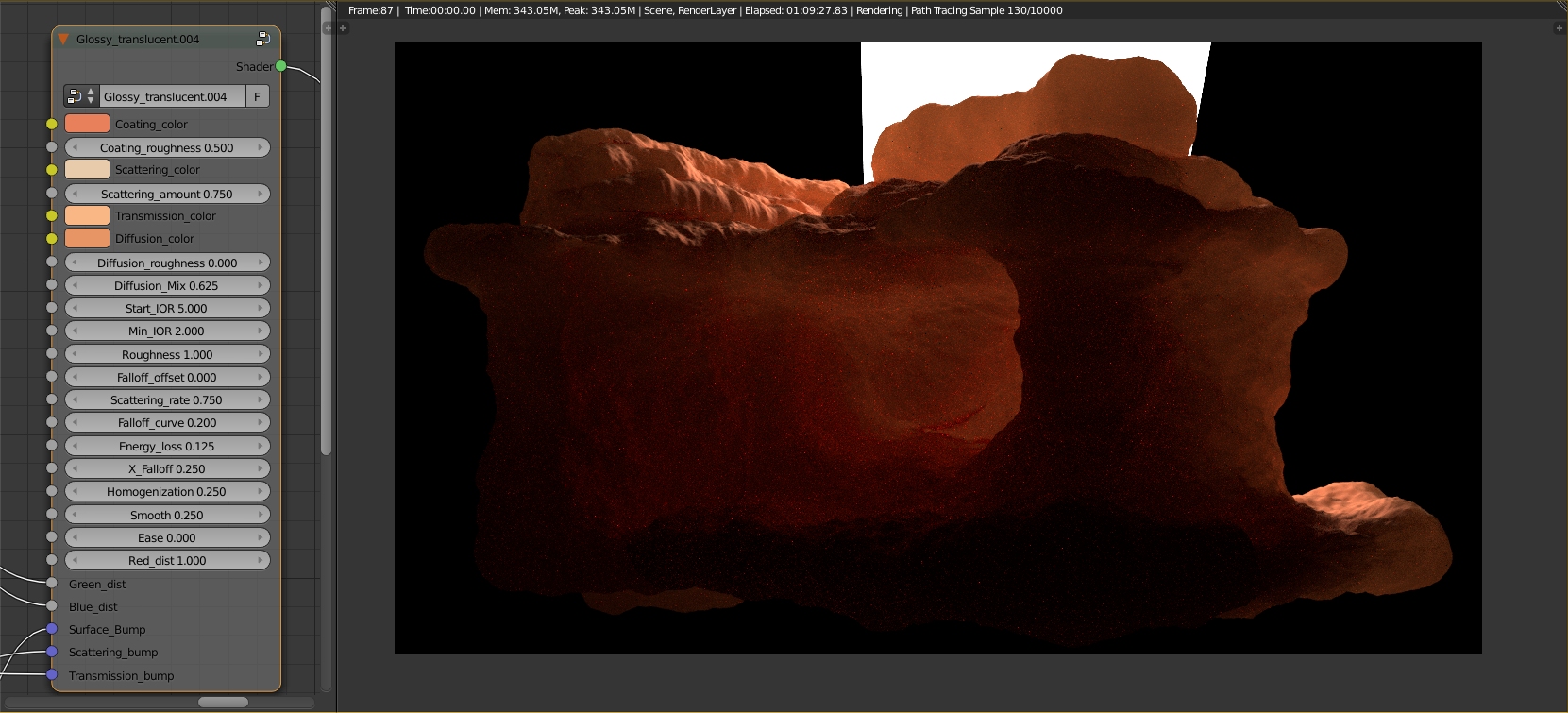Click the Red_dist 1.000 slider
This screenshot has width=1568, height=713.
167,560
